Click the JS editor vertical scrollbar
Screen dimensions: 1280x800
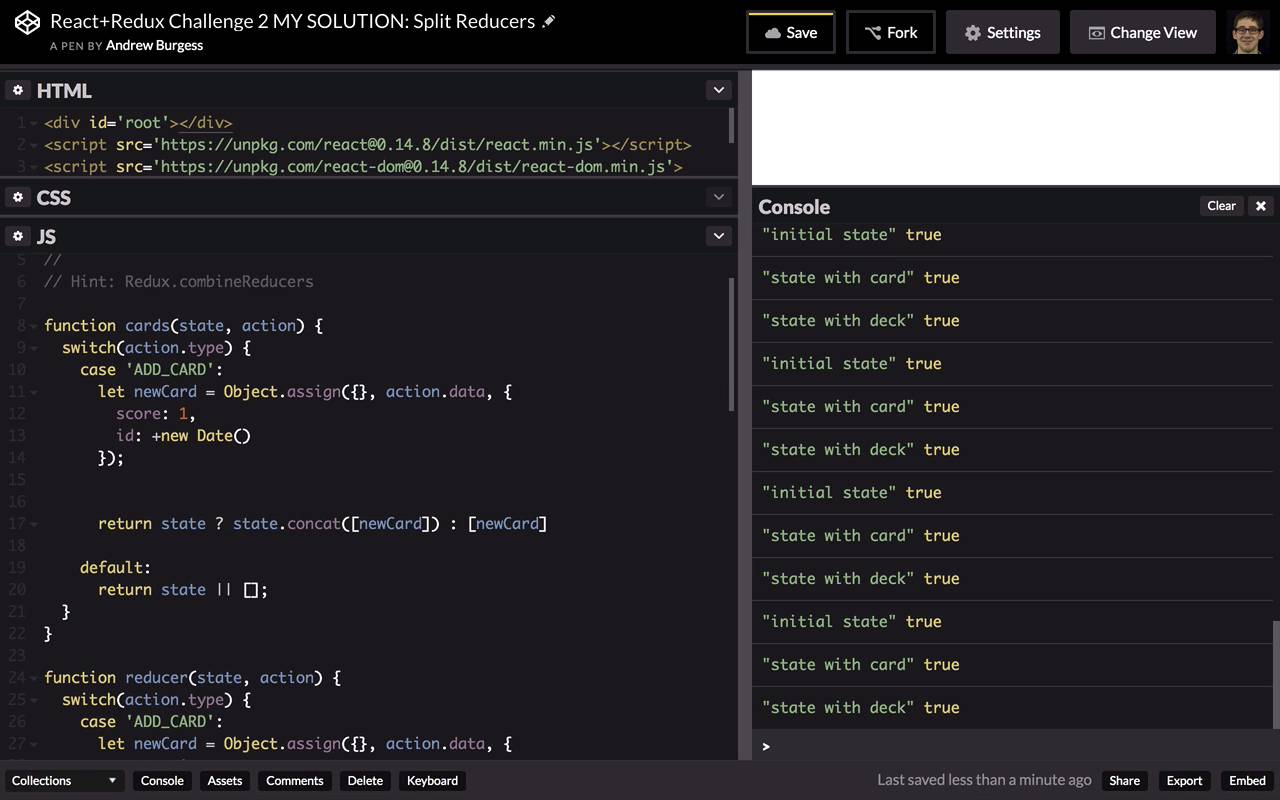point(733,345)
